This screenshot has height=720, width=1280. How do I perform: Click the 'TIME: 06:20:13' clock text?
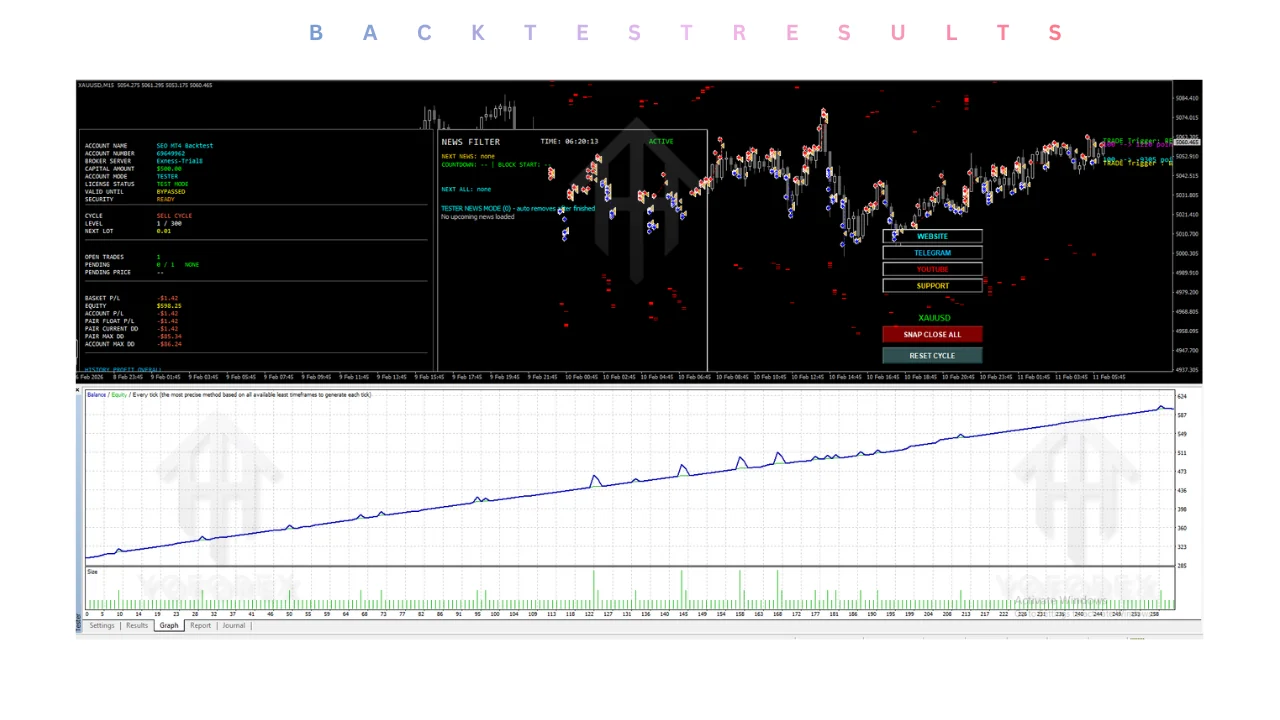click(569, 142)
